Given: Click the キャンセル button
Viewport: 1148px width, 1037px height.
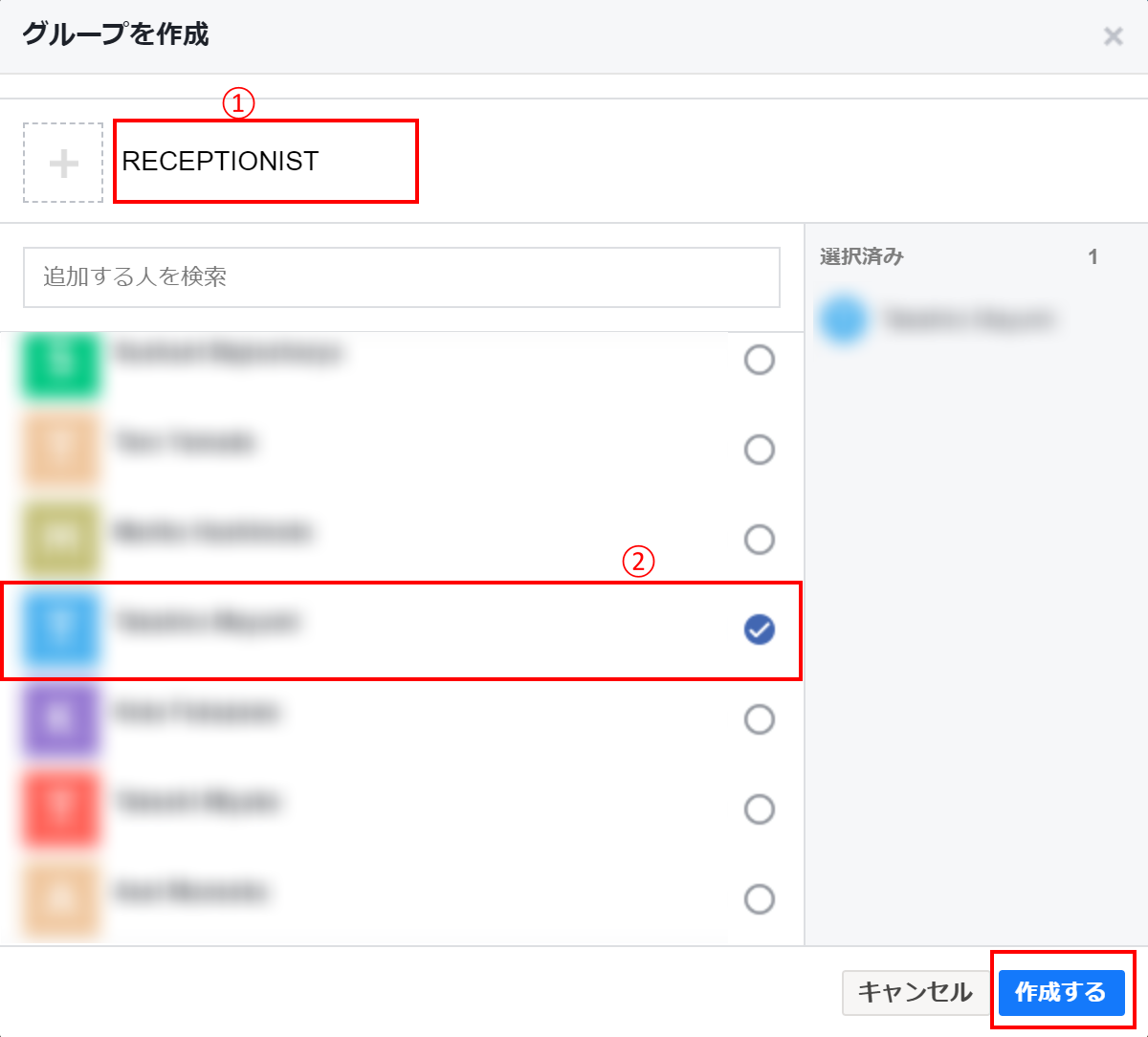Looking at the screenshot, I should (x=916, y=992).
